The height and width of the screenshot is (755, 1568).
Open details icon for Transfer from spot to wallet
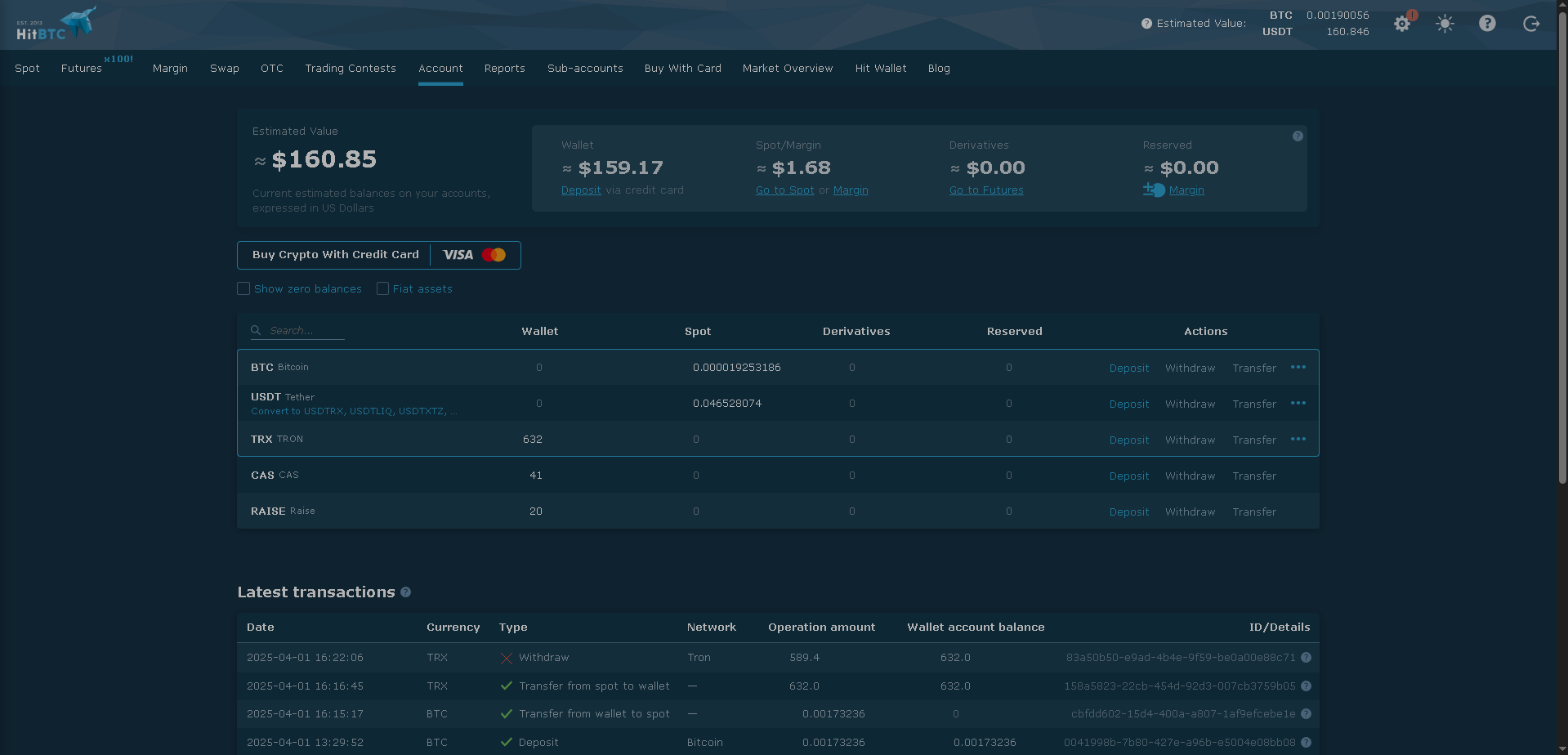pos(1306,686)
